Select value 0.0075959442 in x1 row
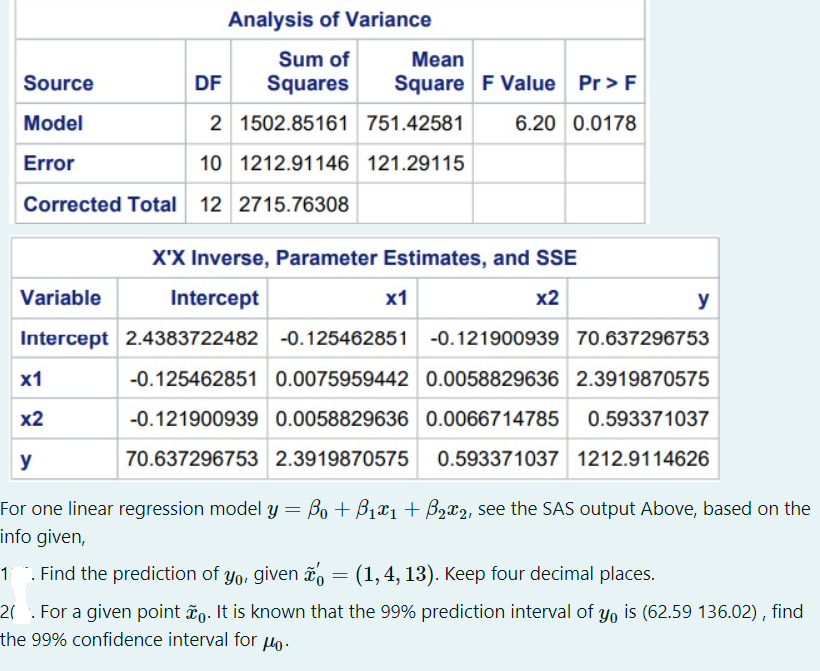This screenshot has height=671, width=820. coord(341,379)
